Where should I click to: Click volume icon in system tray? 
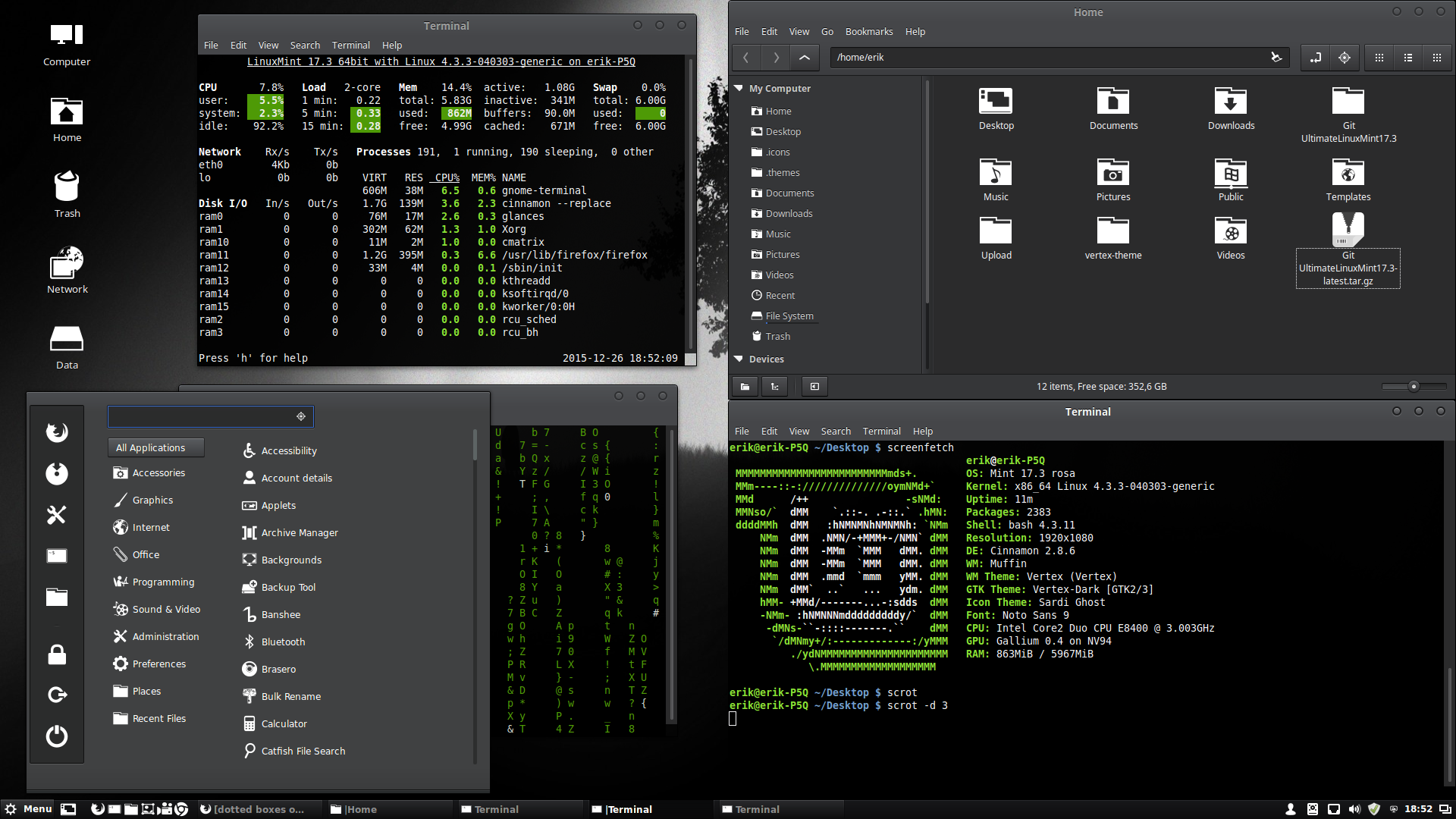pyautogui.click(x=1354, y=809)
